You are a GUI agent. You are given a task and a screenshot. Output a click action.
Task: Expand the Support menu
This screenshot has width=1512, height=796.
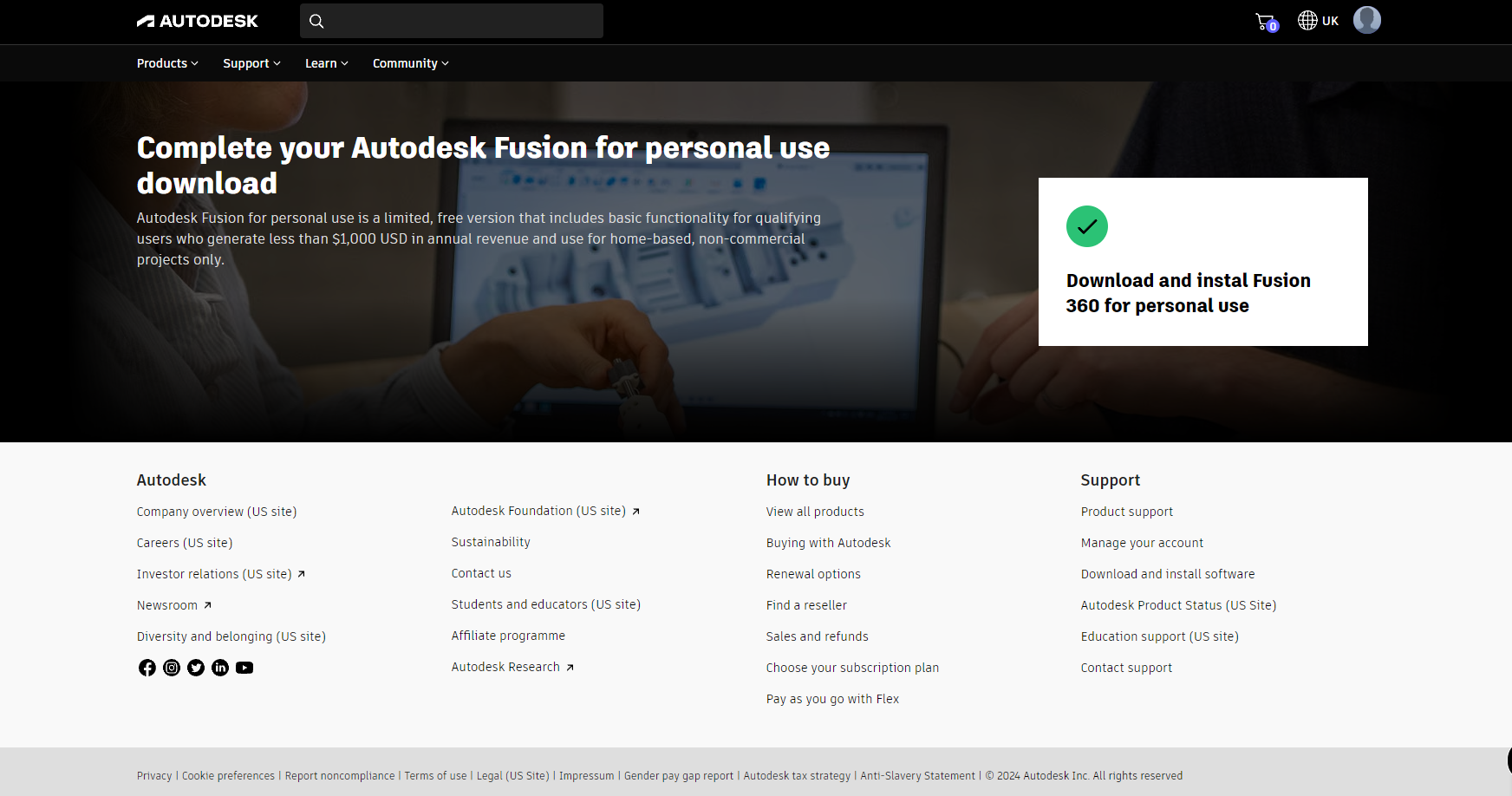pyautogui.click(x=251, y=63)
